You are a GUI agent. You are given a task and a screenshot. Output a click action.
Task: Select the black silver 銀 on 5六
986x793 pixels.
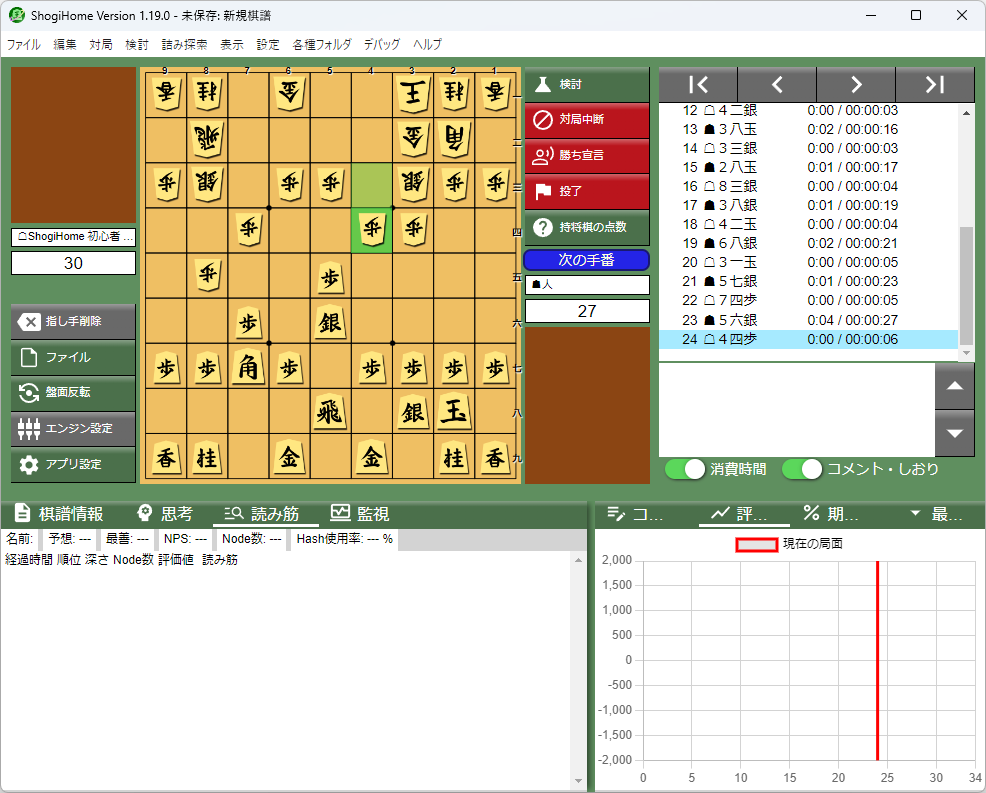pos(330,322)
